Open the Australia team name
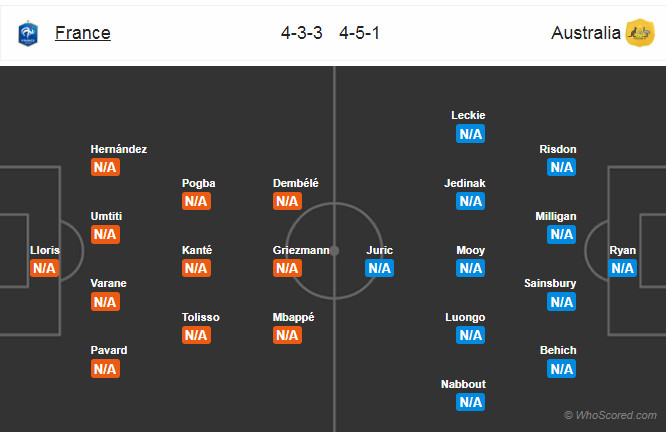Screen dimensions: 666x432 pos(586,33)
